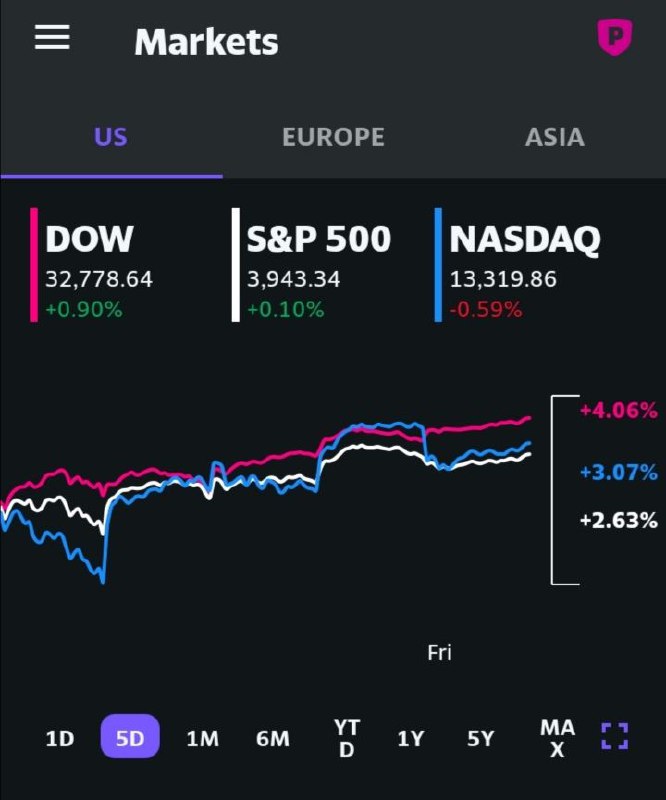The image size is (666, 800).
Task: Open the hamburger navigation menu
Action: [52, 38]
